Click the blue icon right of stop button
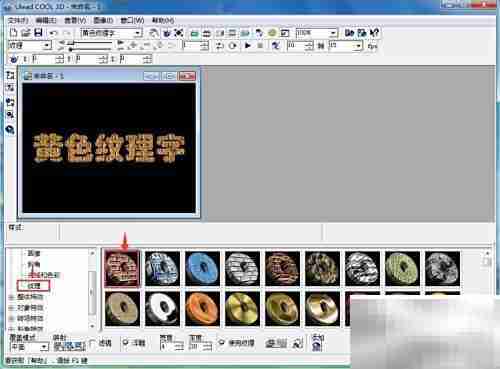Image resolution: width=500 pixels, height=369 pixels. [276, 45]
